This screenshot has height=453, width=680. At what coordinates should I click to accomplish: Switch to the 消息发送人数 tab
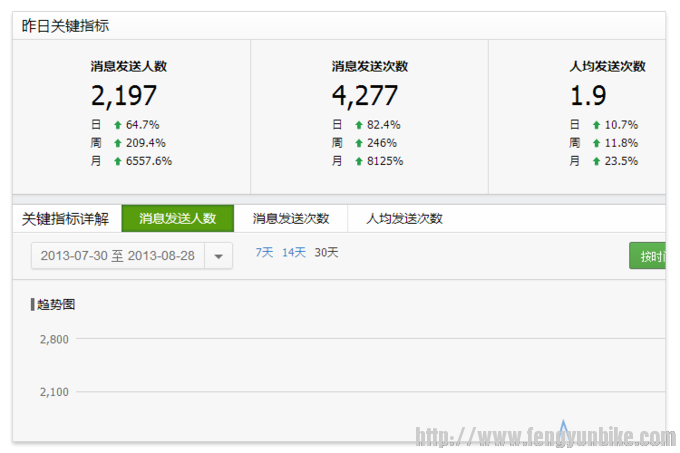[x=177, y=218]
